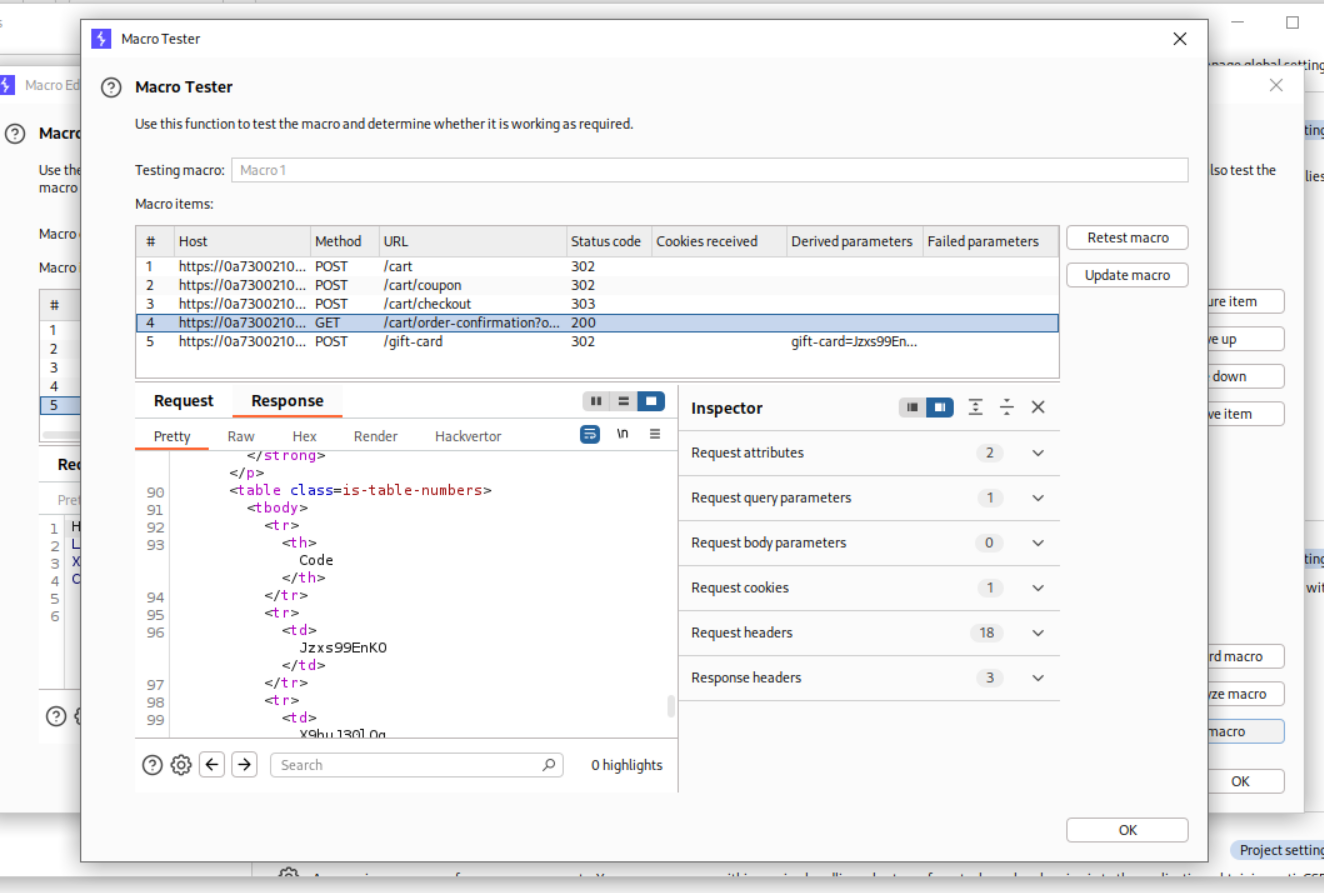Go to previous search match arrow
Viewport: 1324px width, 893px height.
click(x=212, y=765)
